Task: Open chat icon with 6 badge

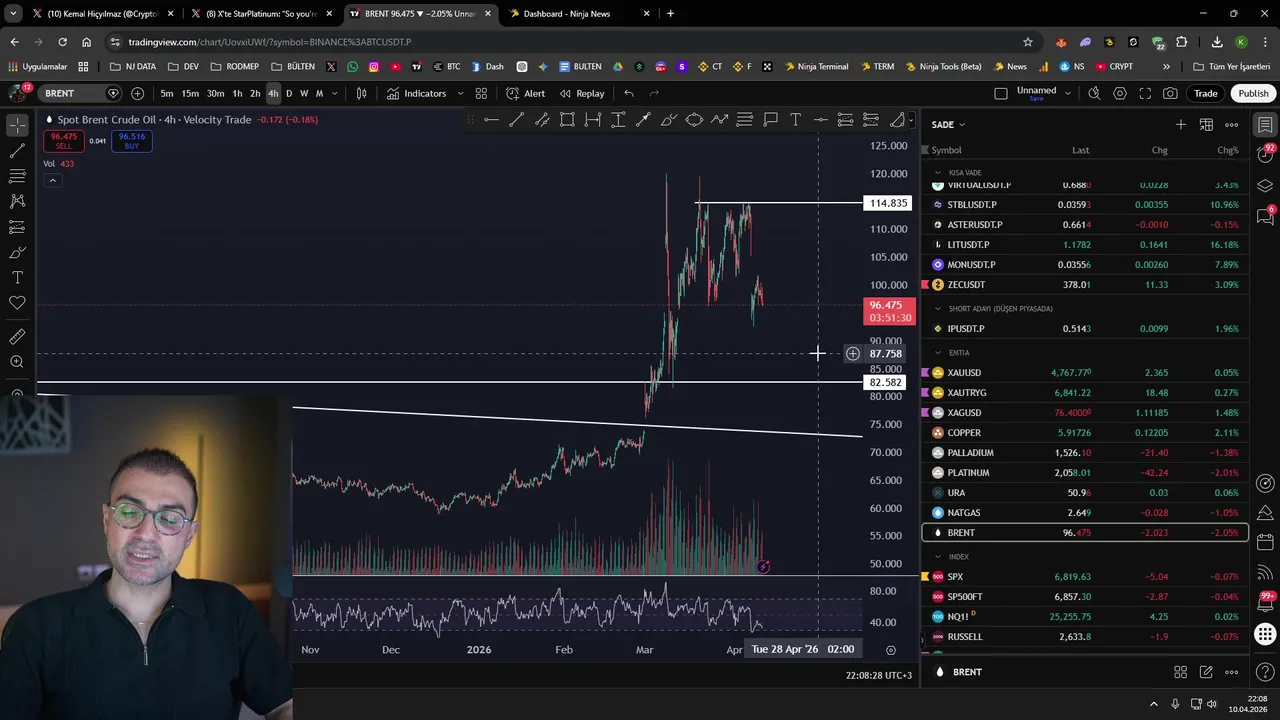Action: coord(1265,217)
